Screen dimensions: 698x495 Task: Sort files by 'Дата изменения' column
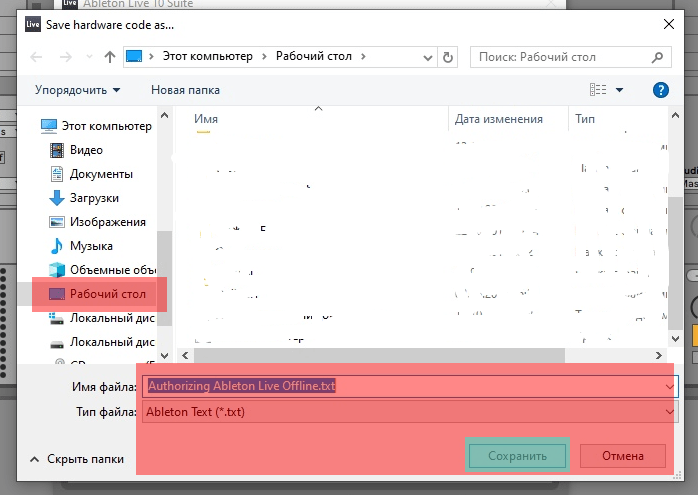click(499, 119)
